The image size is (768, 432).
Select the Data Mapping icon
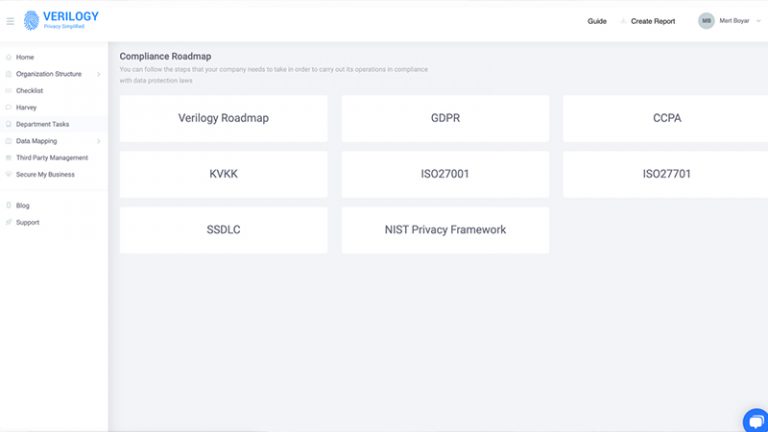(x=8, y=141)
